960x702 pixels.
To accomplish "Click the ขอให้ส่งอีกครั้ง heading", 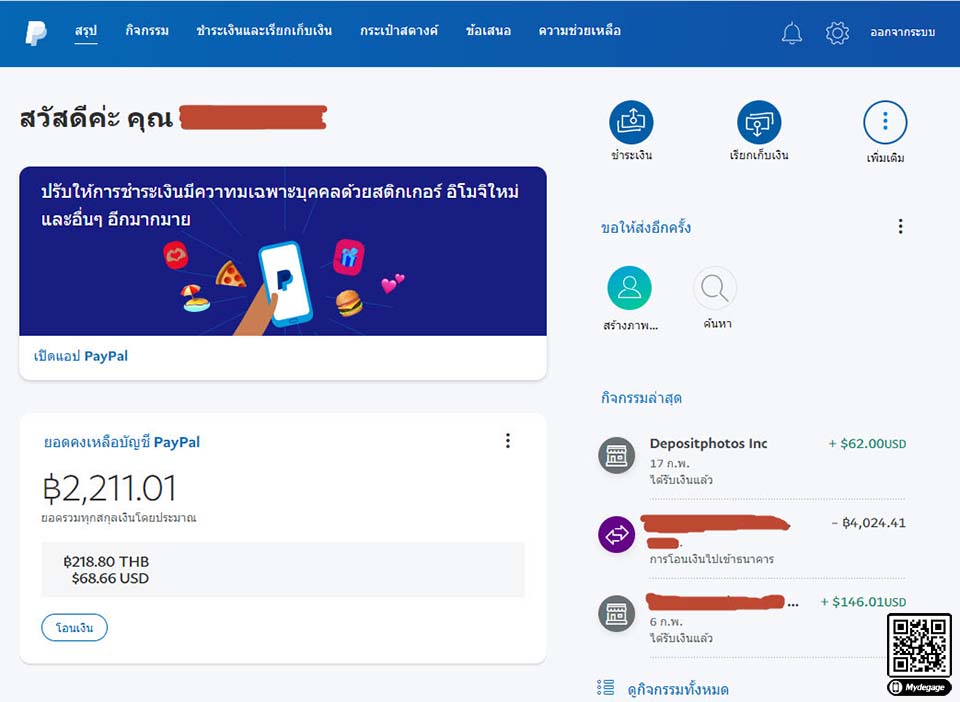I will point(645,228).
